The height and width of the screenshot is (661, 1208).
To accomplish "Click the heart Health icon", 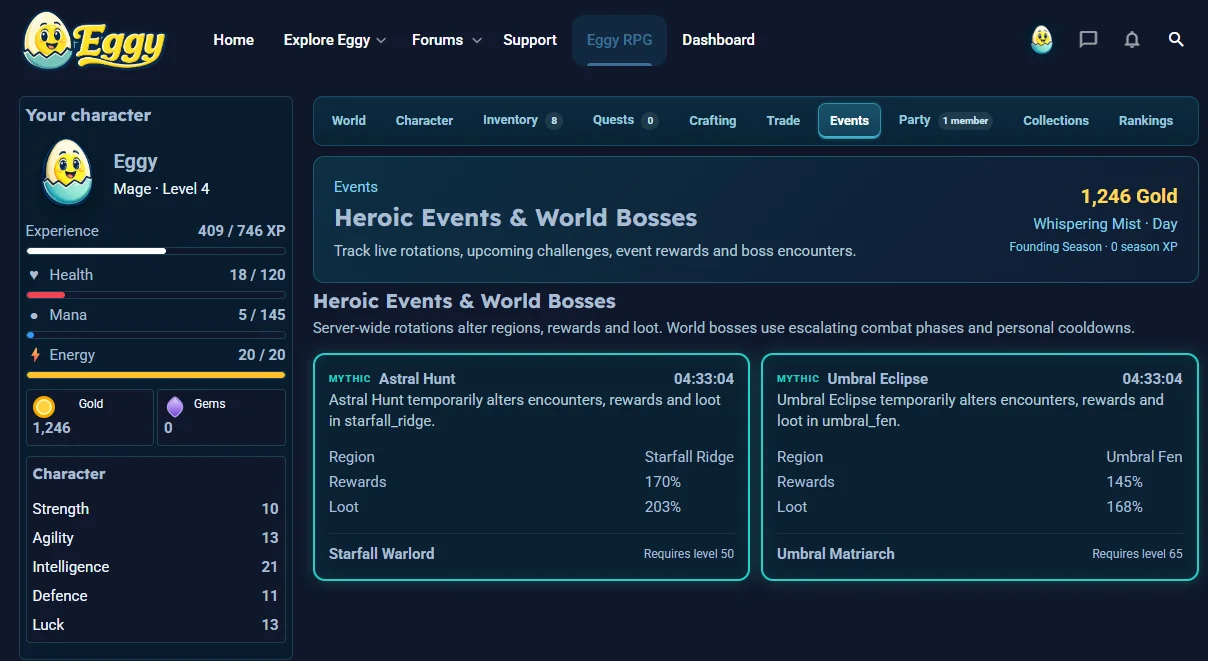I will coord(34,275).
